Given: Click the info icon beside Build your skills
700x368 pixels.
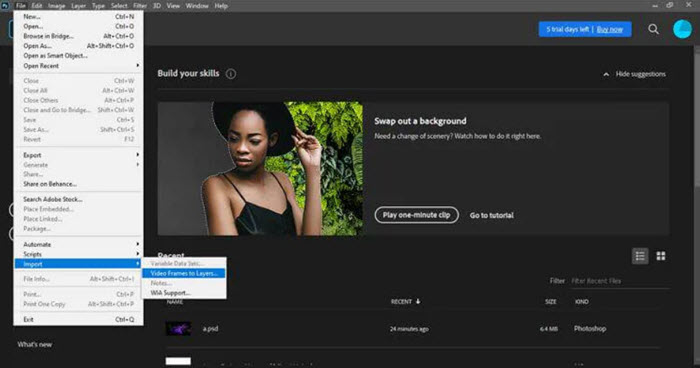Looking at the screenshot, I should (230, 74).
